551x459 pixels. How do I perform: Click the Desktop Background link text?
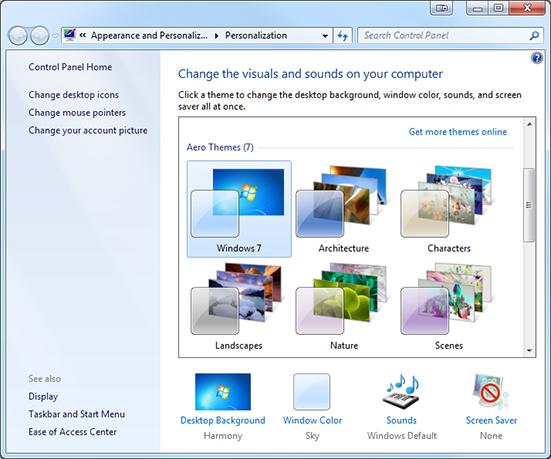tap(223, 420)
